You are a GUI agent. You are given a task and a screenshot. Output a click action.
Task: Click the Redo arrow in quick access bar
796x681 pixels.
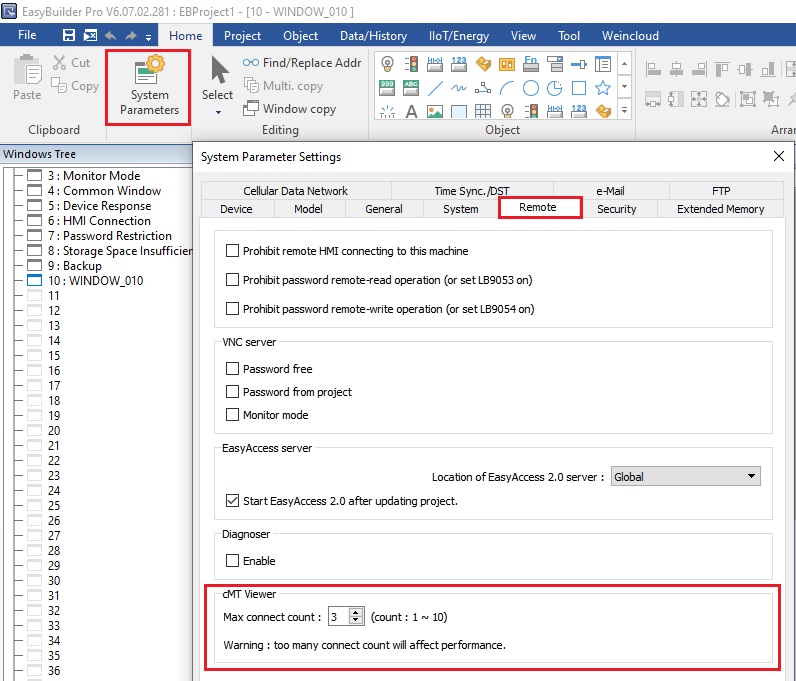pos(131,36)
